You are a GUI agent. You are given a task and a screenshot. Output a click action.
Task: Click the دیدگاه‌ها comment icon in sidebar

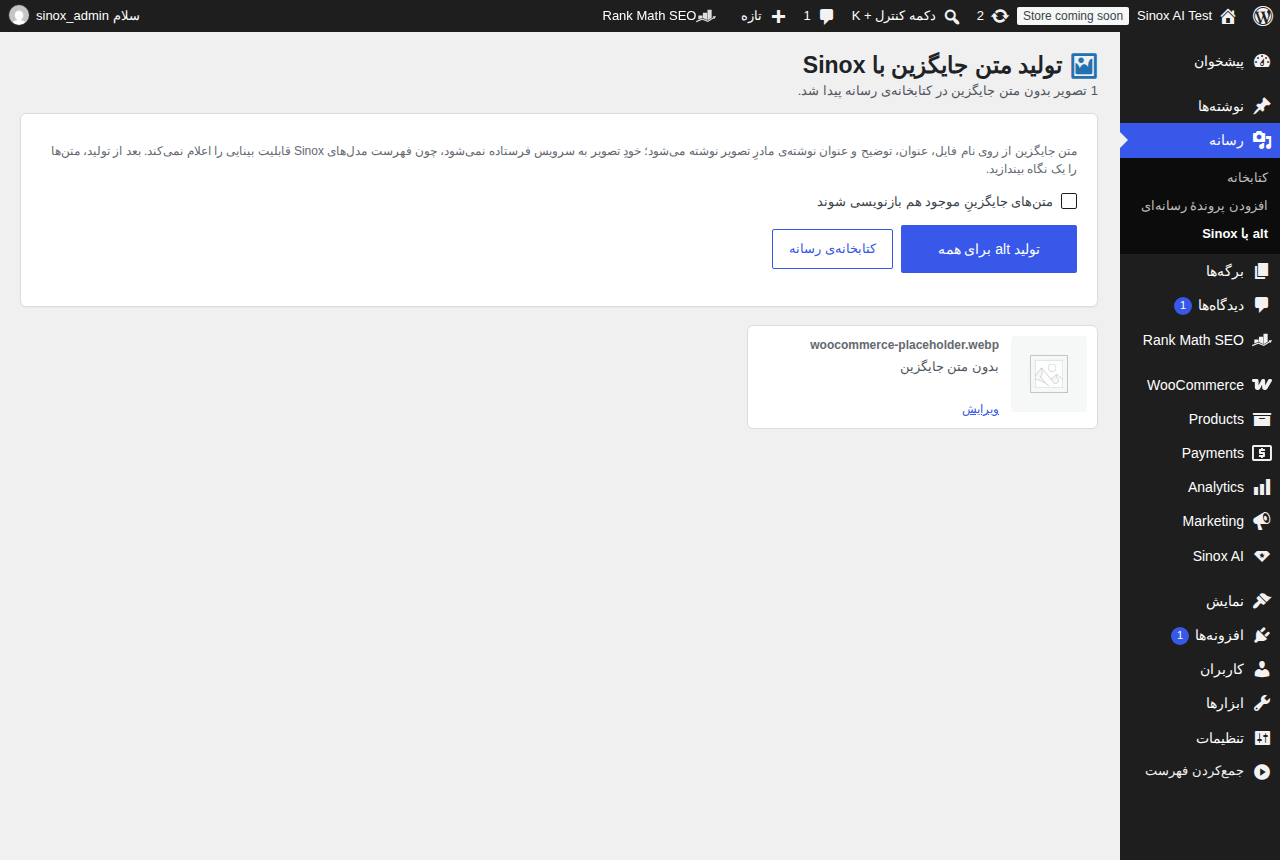(1262, 305)
